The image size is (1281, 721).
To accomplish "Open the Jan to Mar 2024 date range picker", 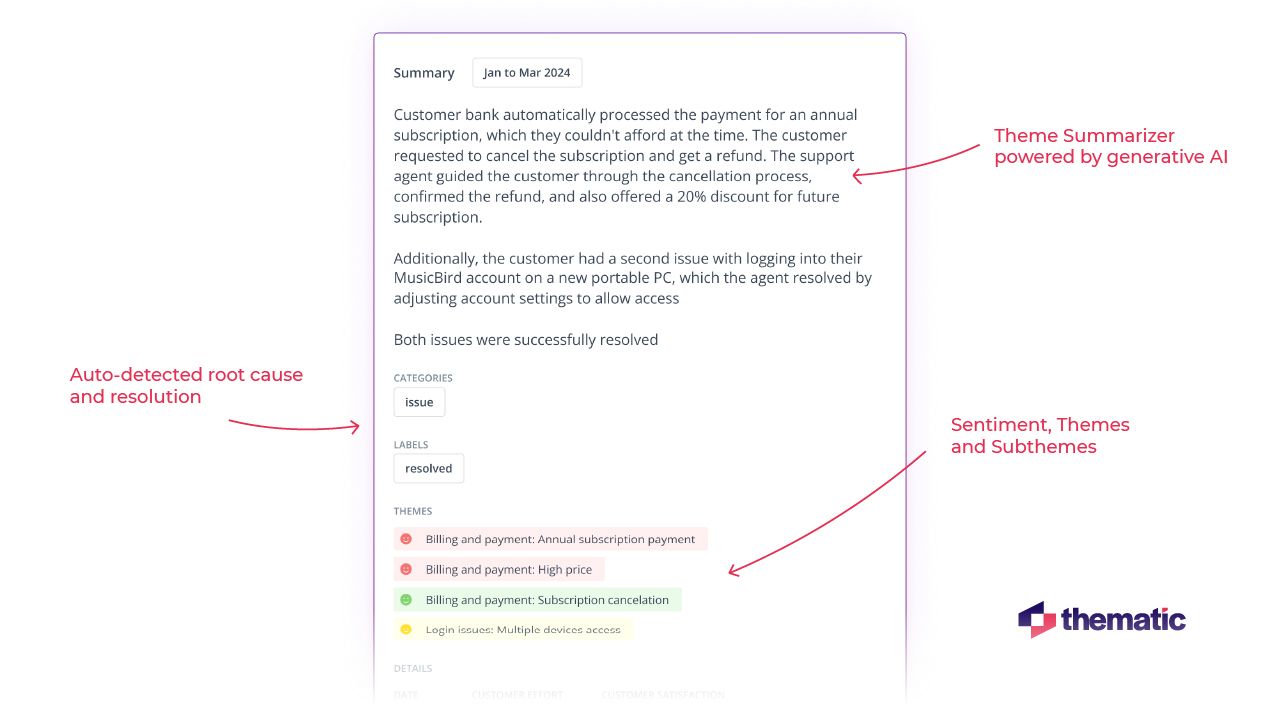I will coord(527,72).
